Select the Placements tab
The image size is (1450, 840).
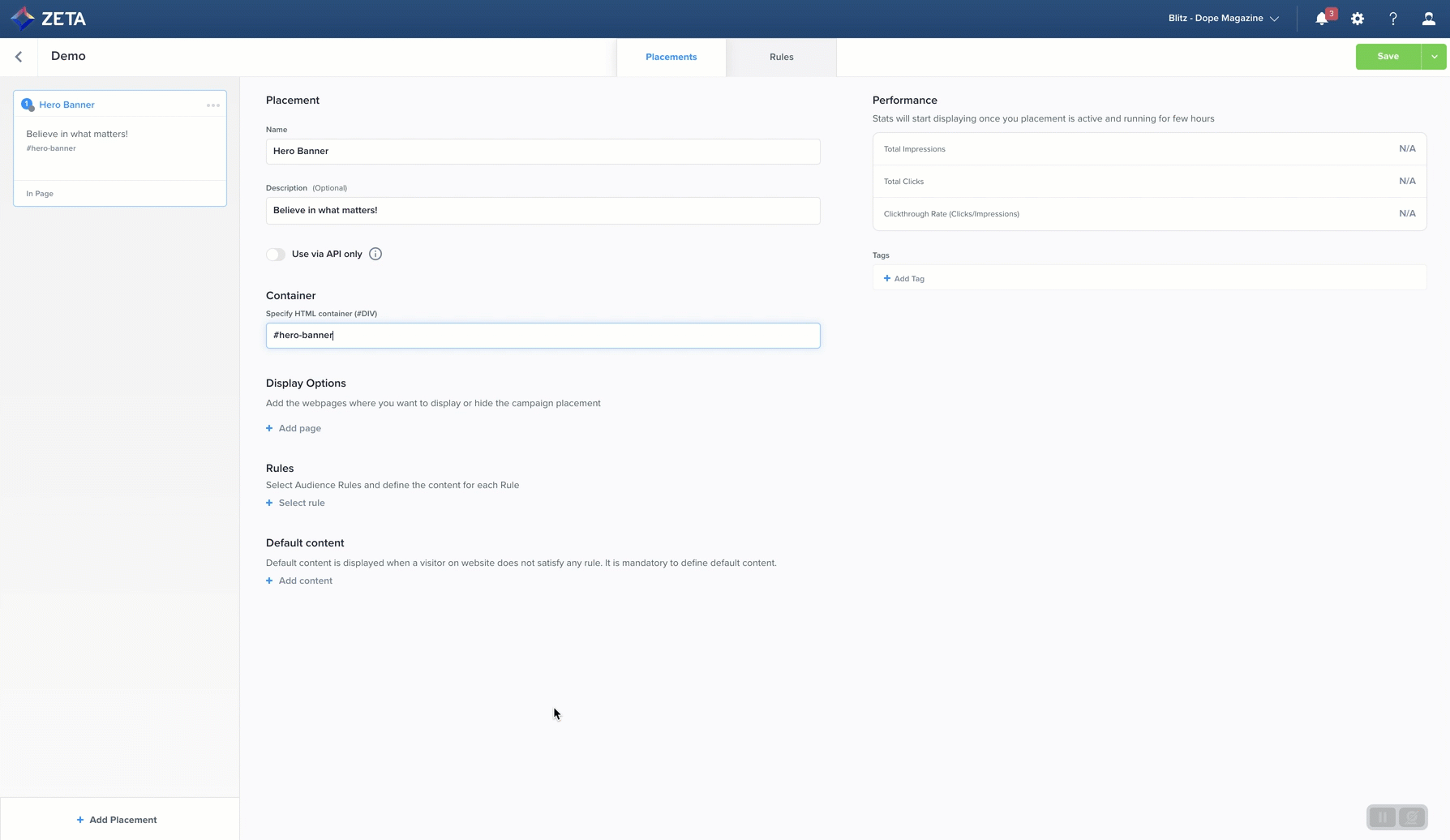pyautogui.click(x=671, y=57)
